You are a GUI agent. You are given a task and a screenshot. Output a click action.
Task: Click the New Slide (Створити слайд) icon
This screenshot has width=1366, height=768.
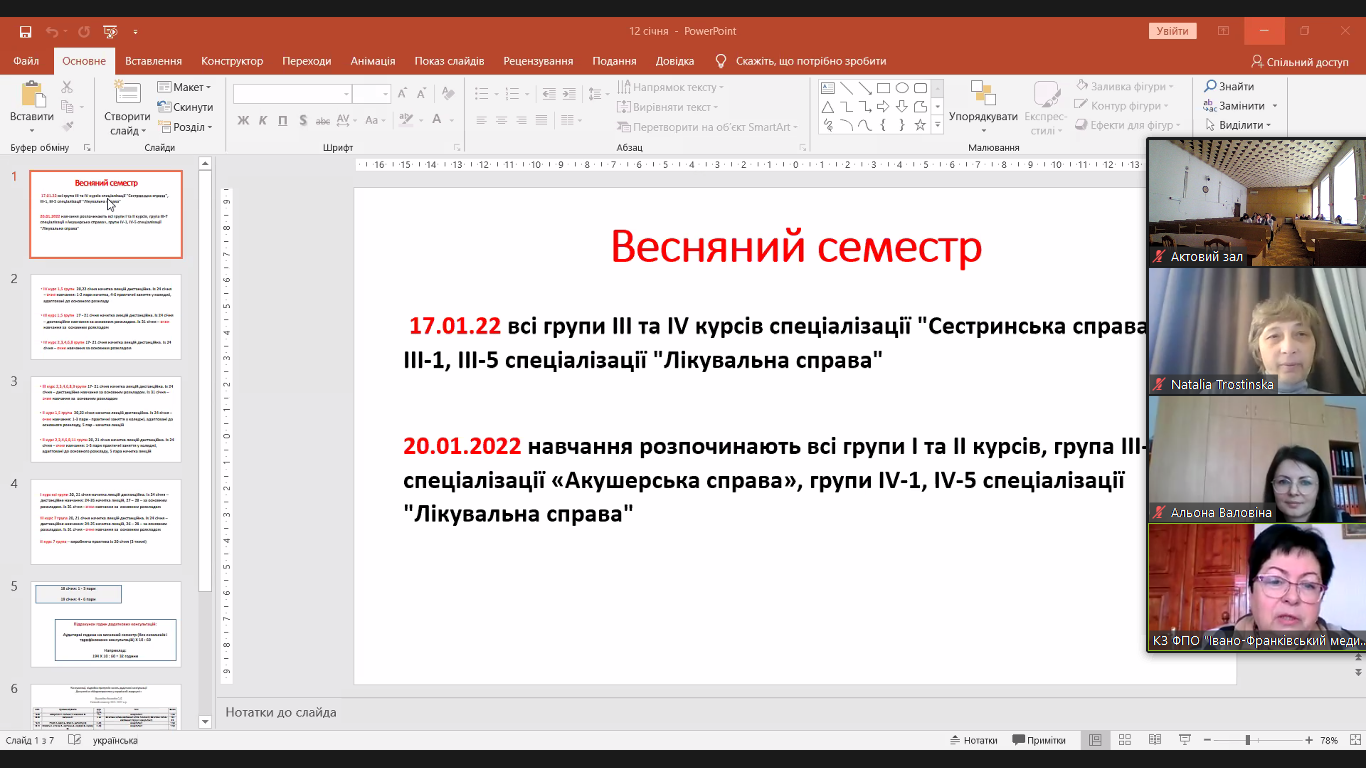coord(127,97)
